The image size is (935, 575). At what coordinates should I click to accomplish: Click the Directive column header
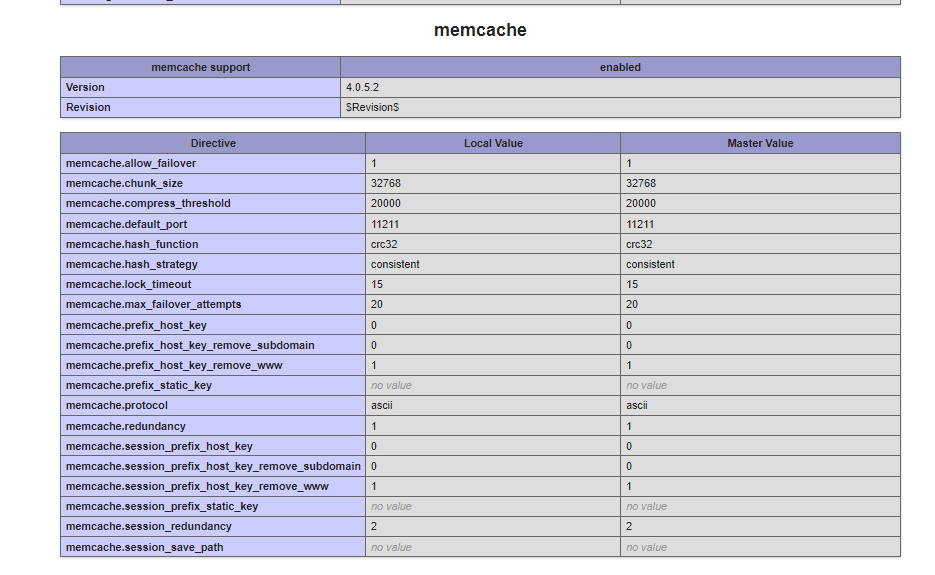tap(213, 143)
